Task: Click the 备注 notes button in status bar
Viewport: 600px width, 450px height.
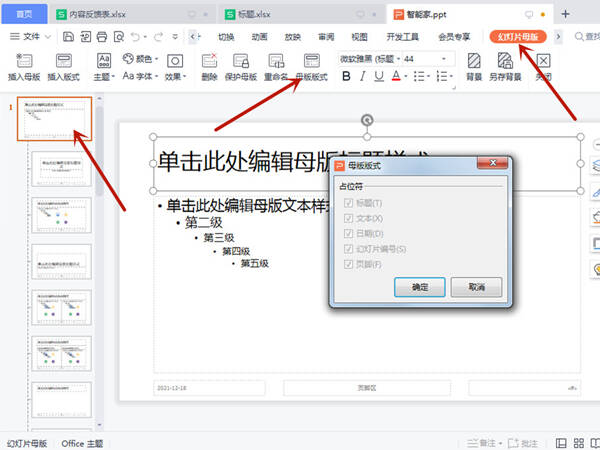Action: click(x=484, y=443)
